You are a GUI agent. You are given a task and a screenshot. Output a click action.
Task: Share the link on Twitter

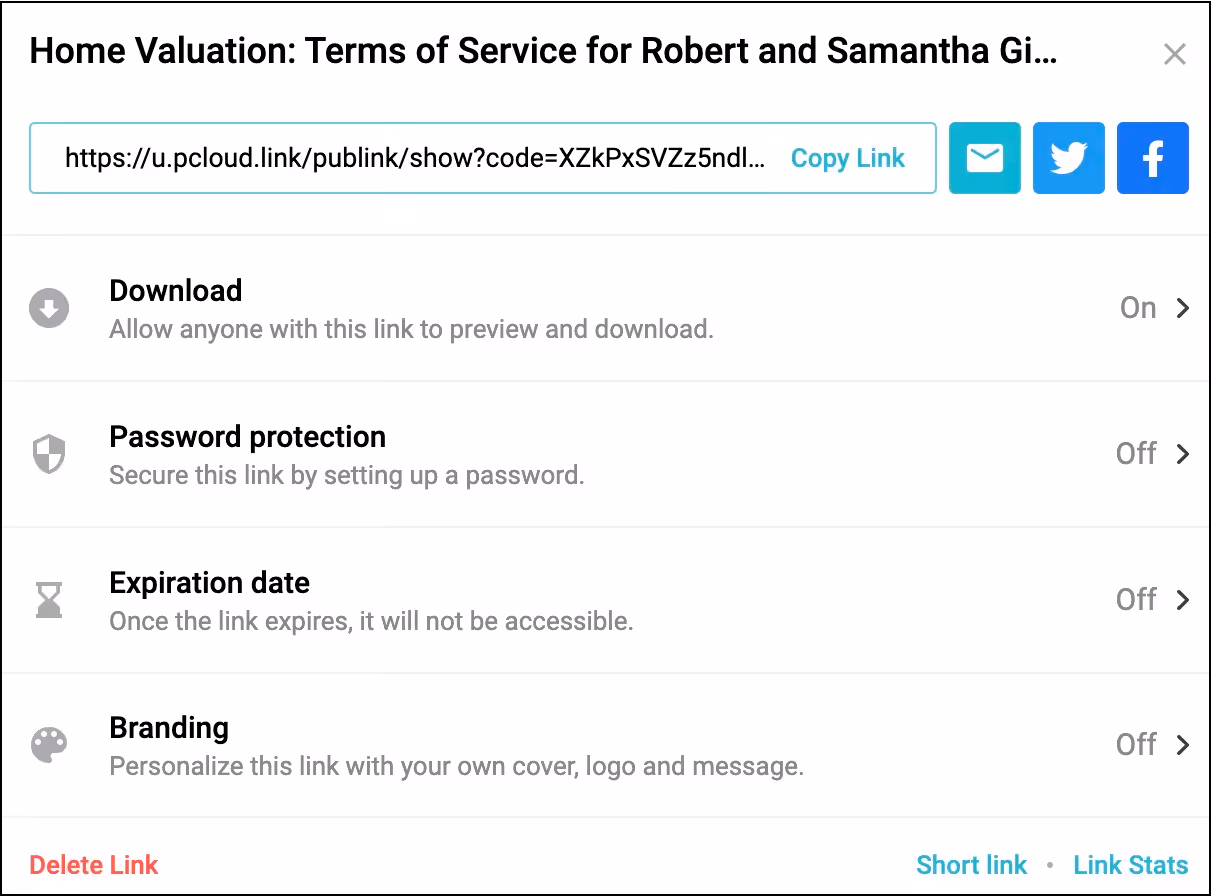(x=1068, y=157)
